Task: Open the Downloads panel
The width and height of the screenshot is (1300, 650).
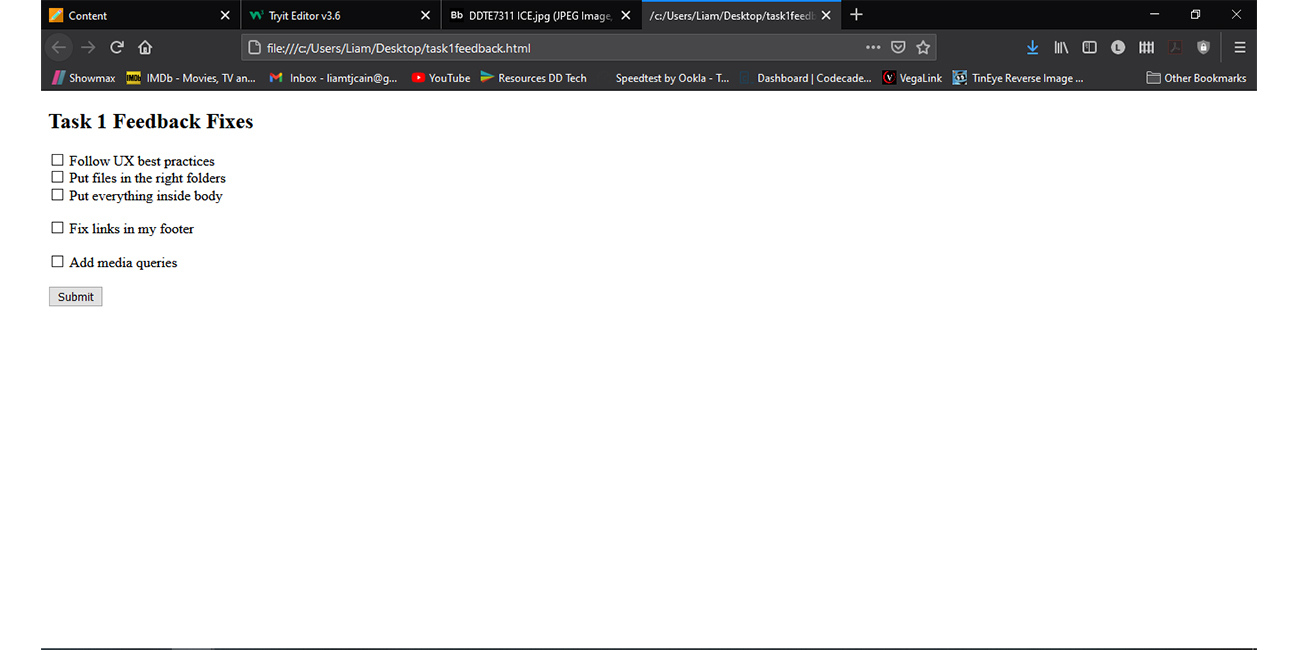Action: 1033,47
